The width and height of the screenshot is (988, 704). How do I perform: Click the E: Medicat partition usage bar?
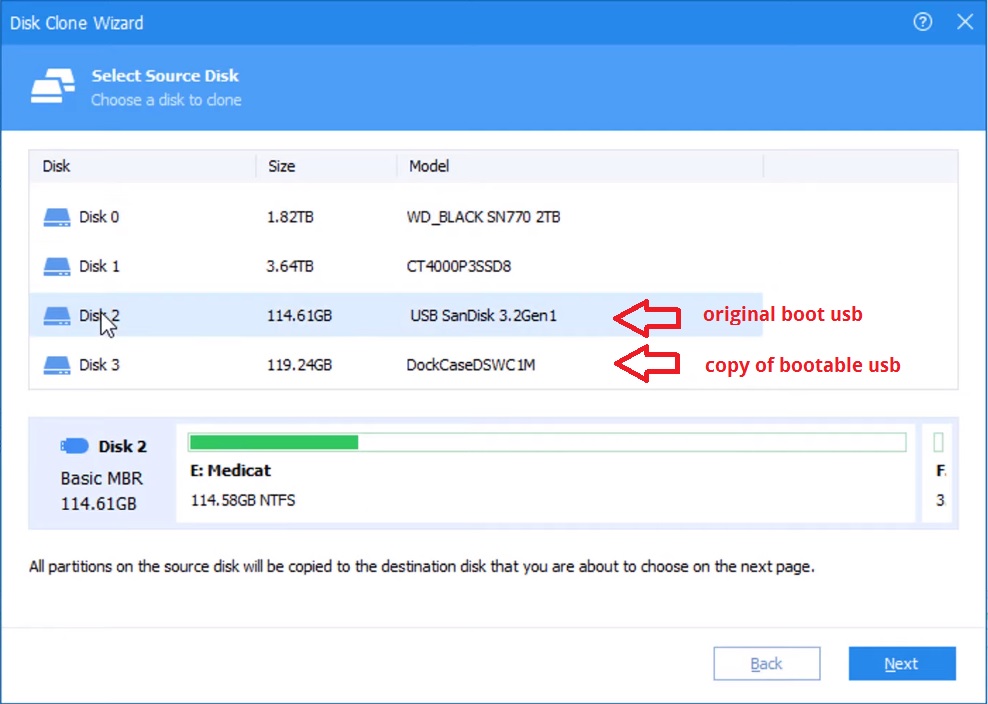tap(546, 442)
